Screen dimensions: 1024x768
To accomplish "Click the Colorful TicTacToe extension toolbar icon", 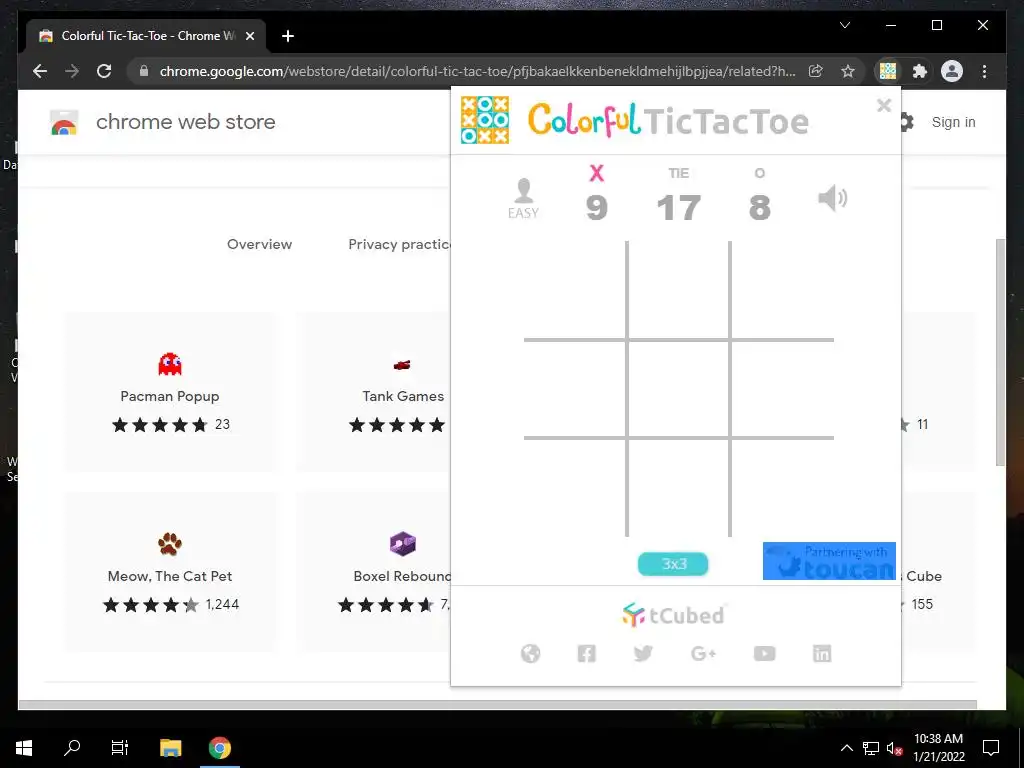I will (888, 71).
